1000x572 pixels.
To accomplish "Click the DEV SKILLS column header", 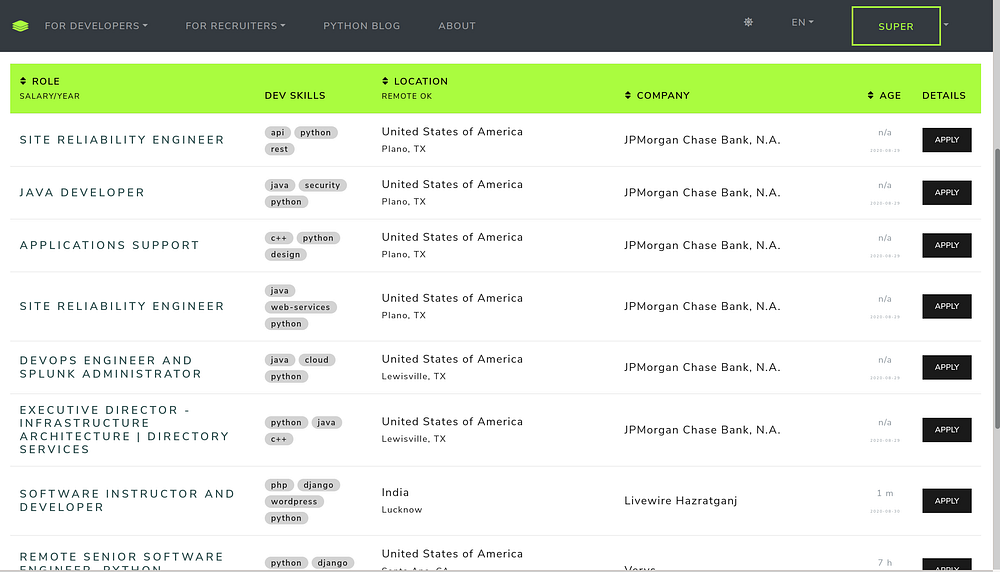I will point(295,95).
